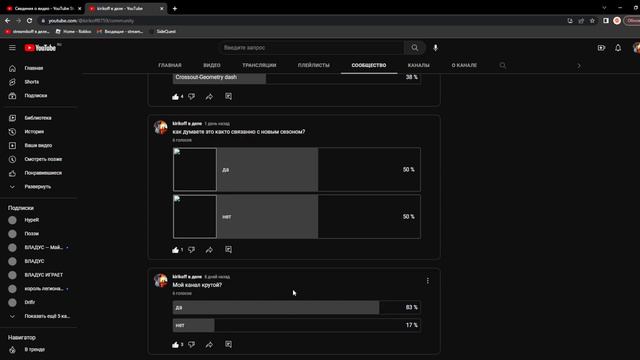Click channel avatar on новым сезоном post

point(160,127)
